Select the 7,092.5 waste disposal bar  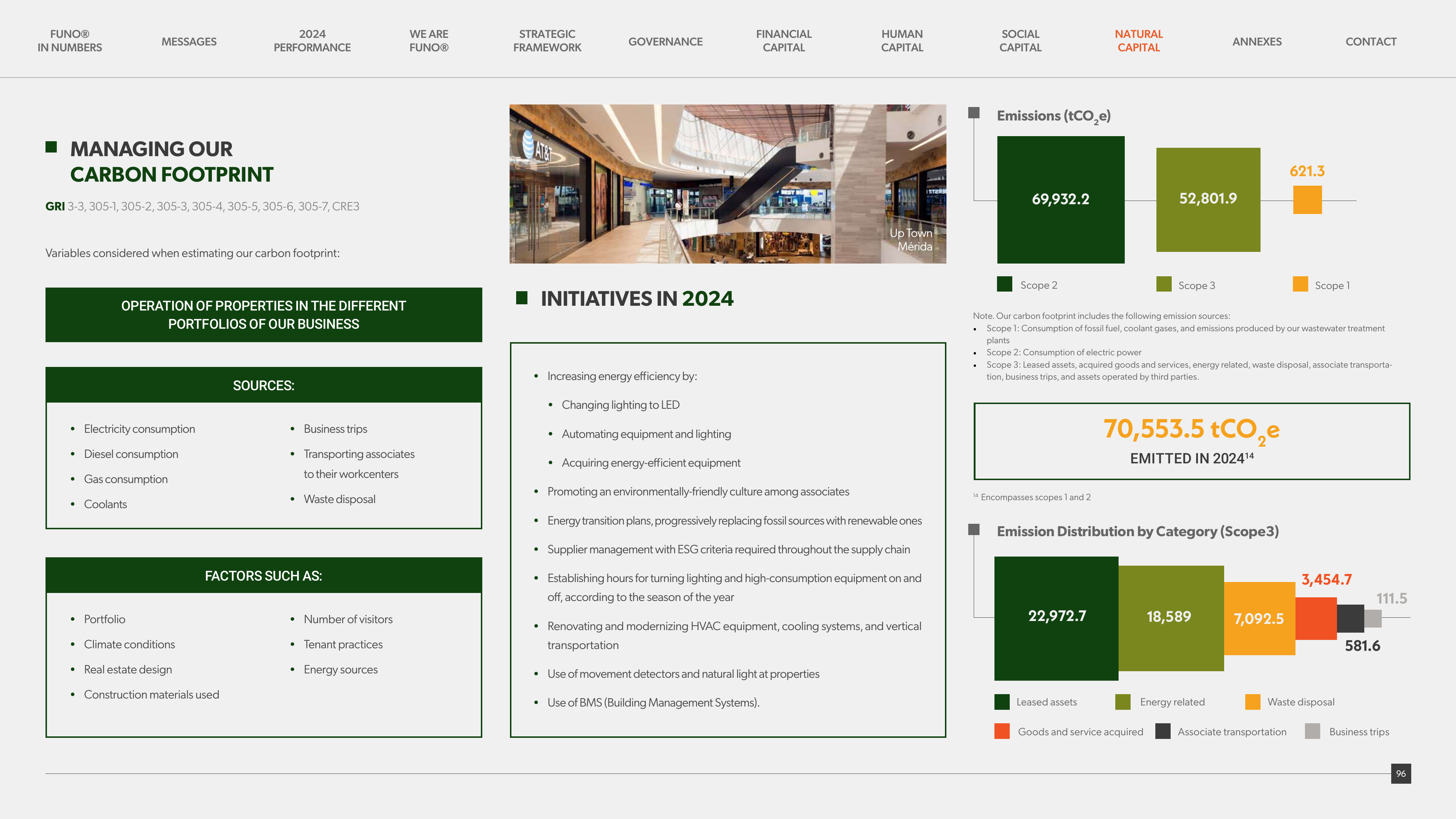[x=1260, y=618]
